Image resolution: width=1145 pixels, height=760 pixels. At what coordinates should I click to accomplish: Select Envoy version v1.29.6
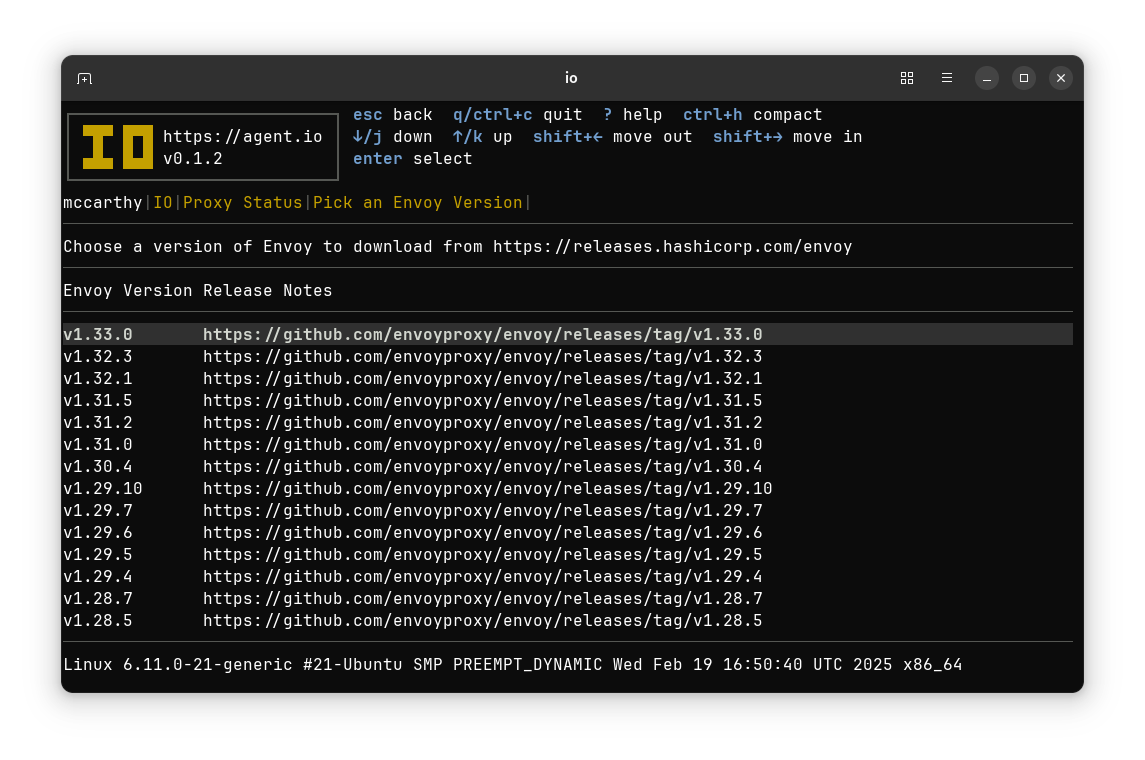click(98, 533)
